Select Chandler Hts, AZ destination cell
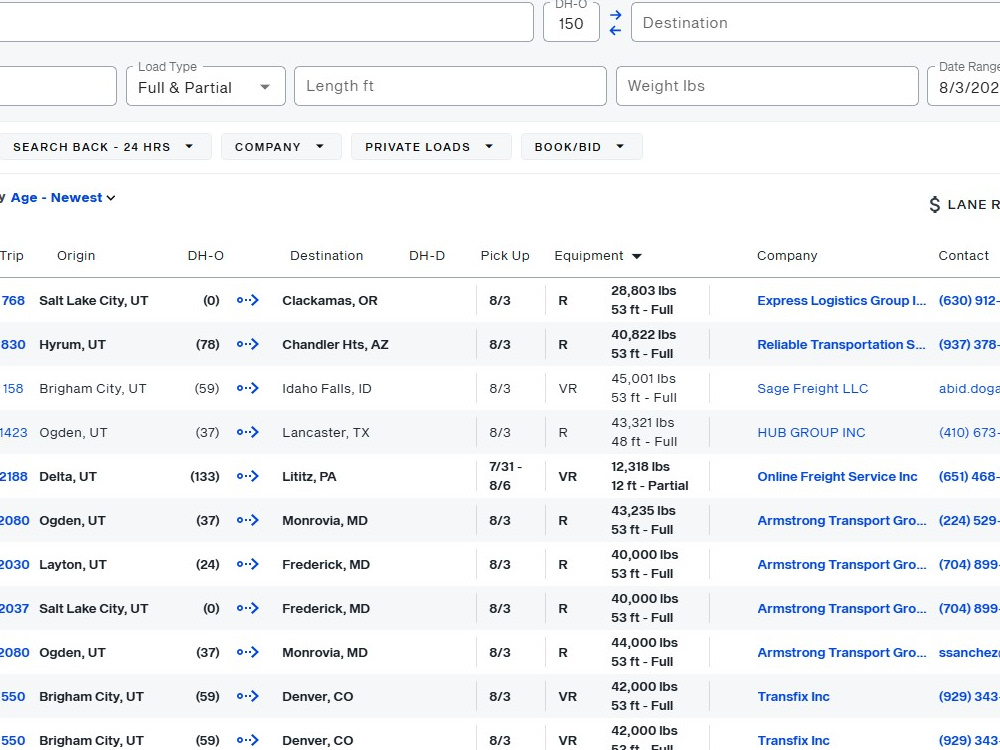 [x=335, y=344]
